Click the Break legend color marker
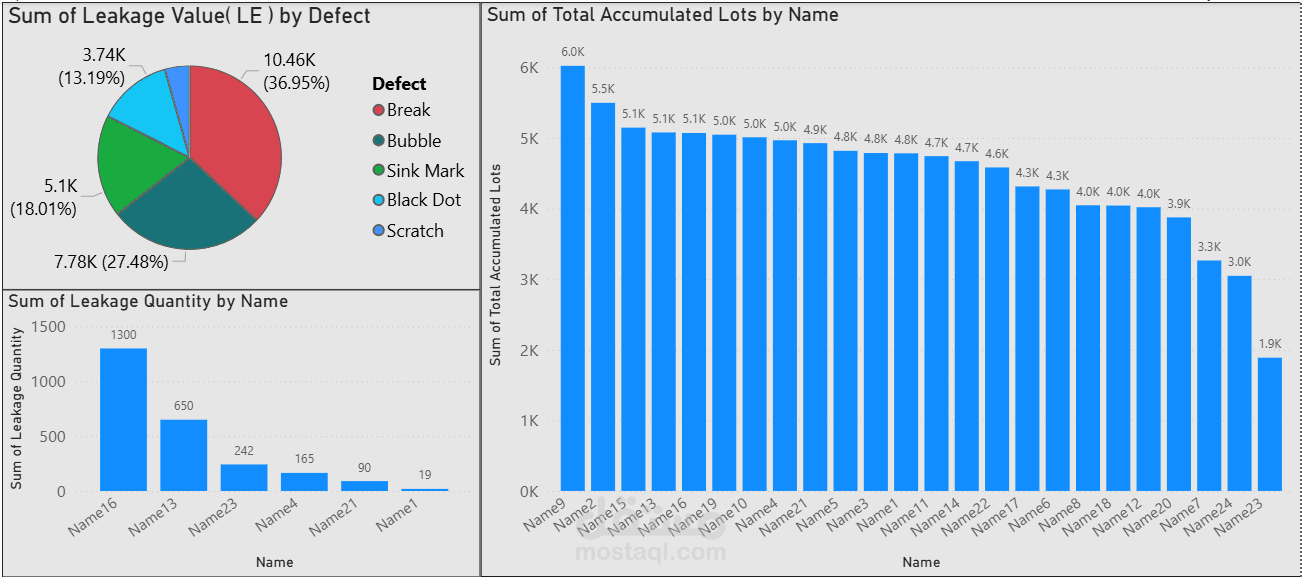 click(379, 110)
